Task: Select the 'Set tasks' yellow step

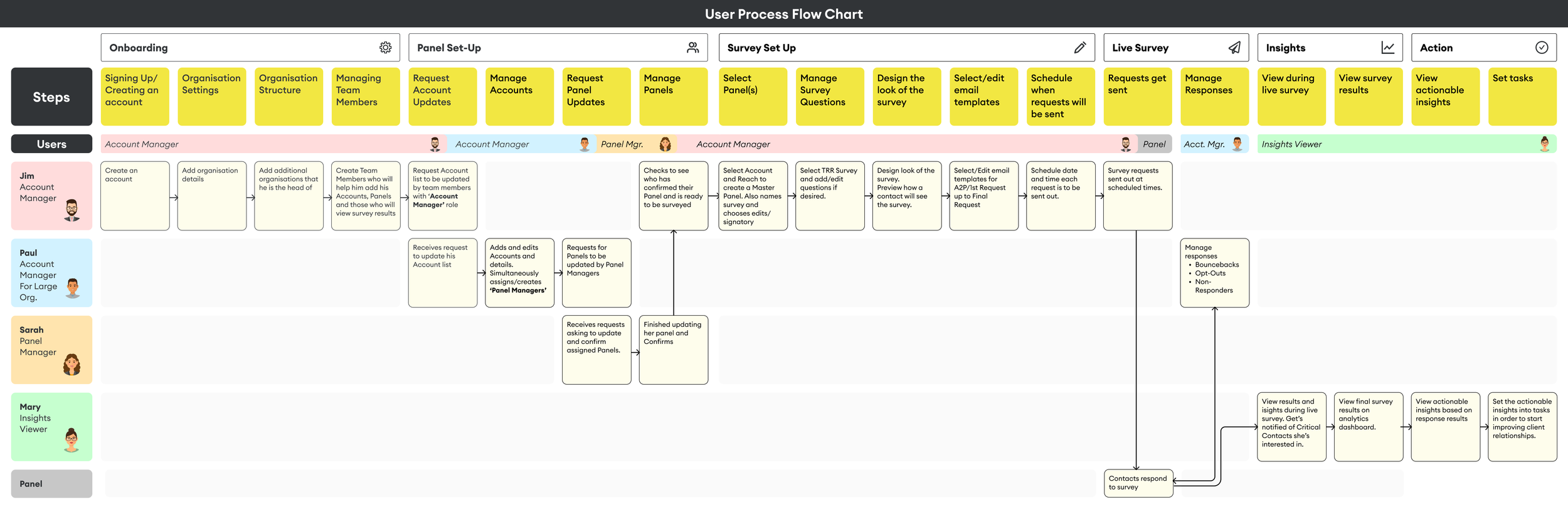Action: [x=1522, y=97]
